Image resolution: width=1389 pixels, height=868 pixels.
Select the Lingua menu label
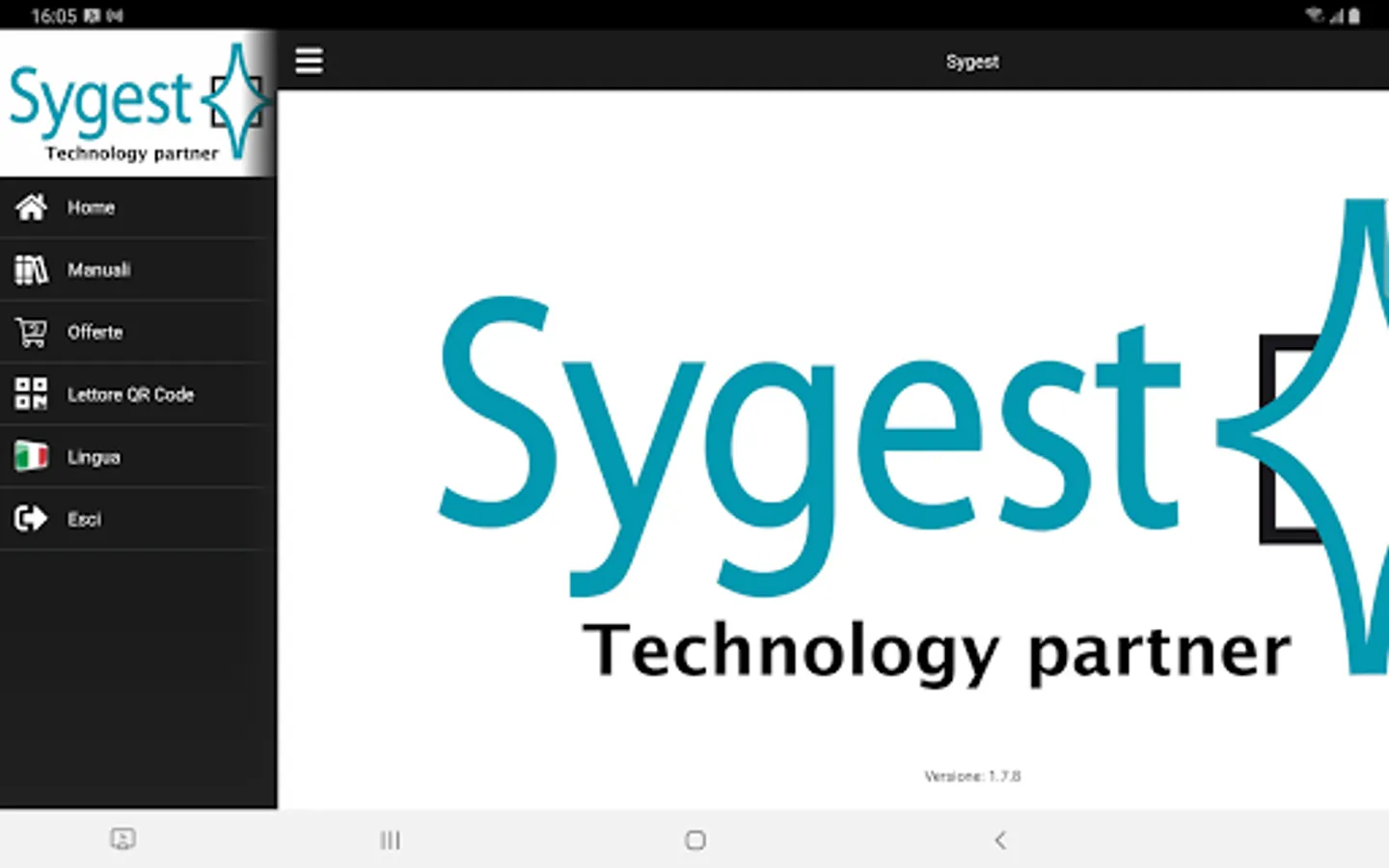(94, 457)
